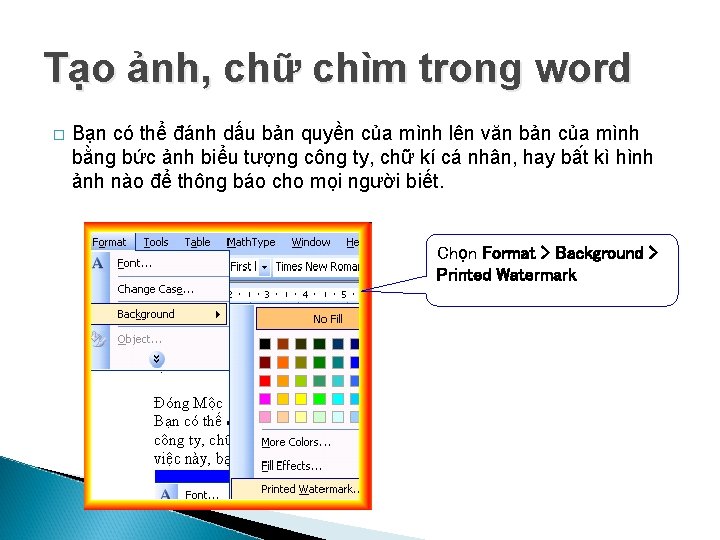
Task: Open the Format menu
Action: click(109, 242)
